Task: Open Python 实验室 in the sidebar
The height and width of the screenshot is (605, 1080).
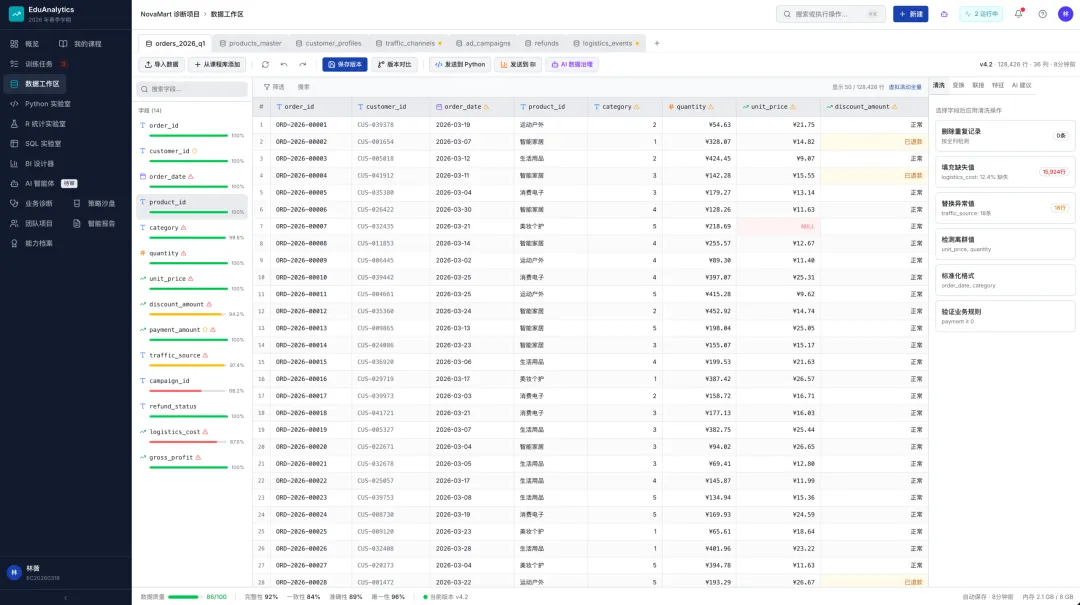Action: [x=48, y=104]
